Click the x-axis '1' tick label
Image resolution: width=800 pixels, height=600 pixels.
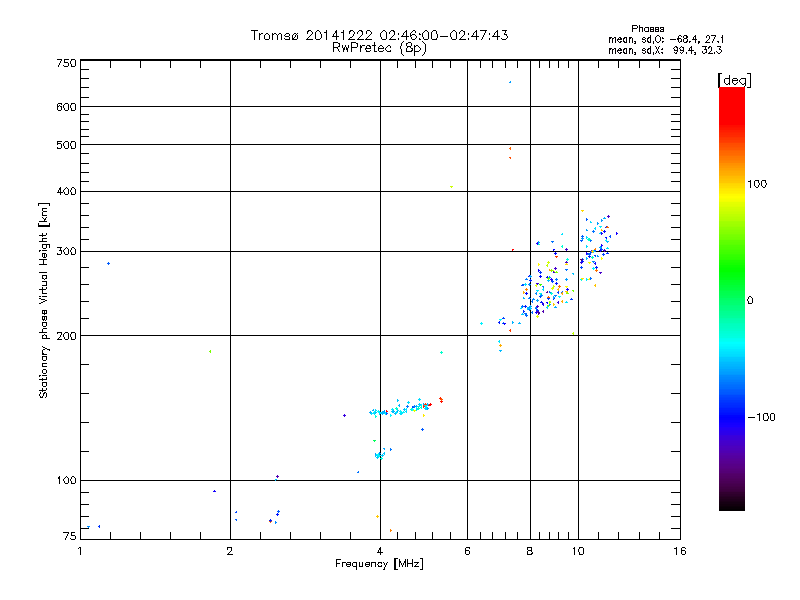click(80, 551)
